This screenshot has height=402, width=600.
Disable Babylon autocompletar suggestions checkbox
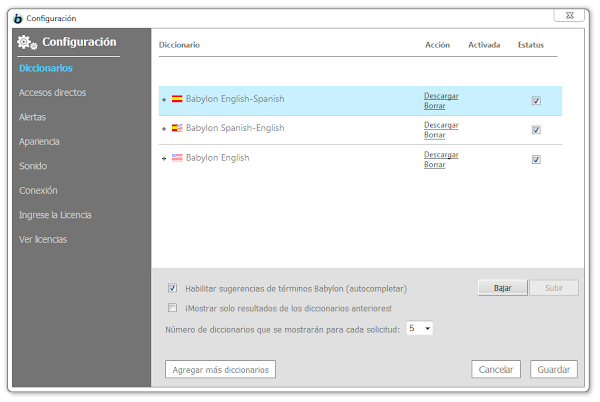point(173,288)
